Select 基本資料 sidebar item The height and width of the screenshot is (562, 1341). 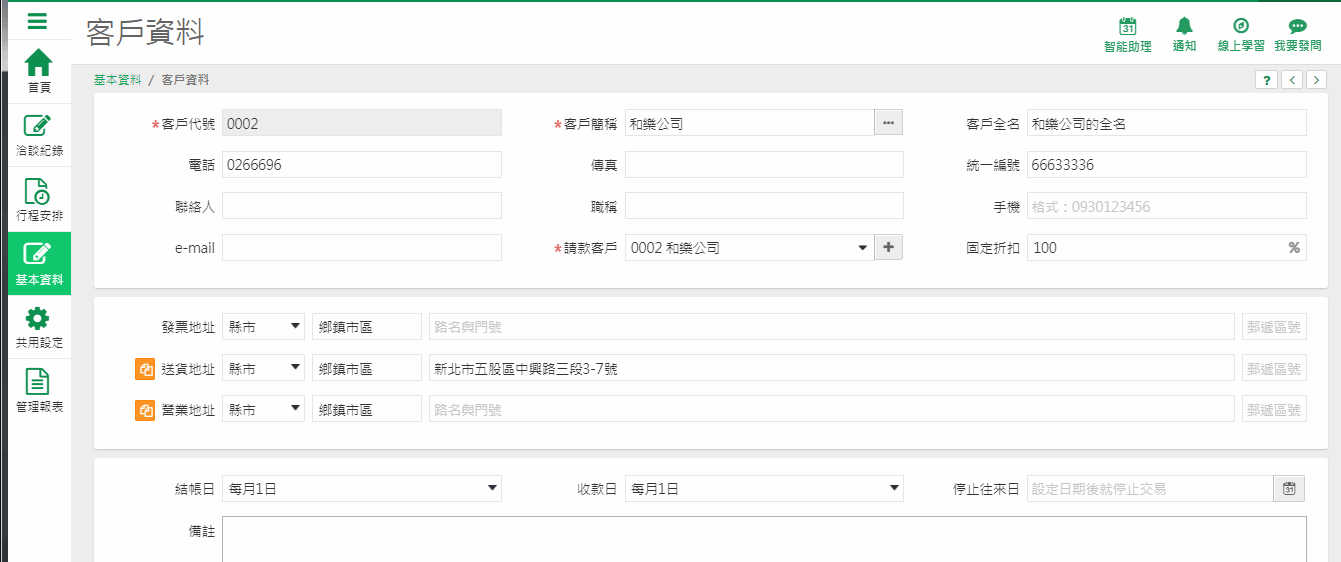pos(38,263)
